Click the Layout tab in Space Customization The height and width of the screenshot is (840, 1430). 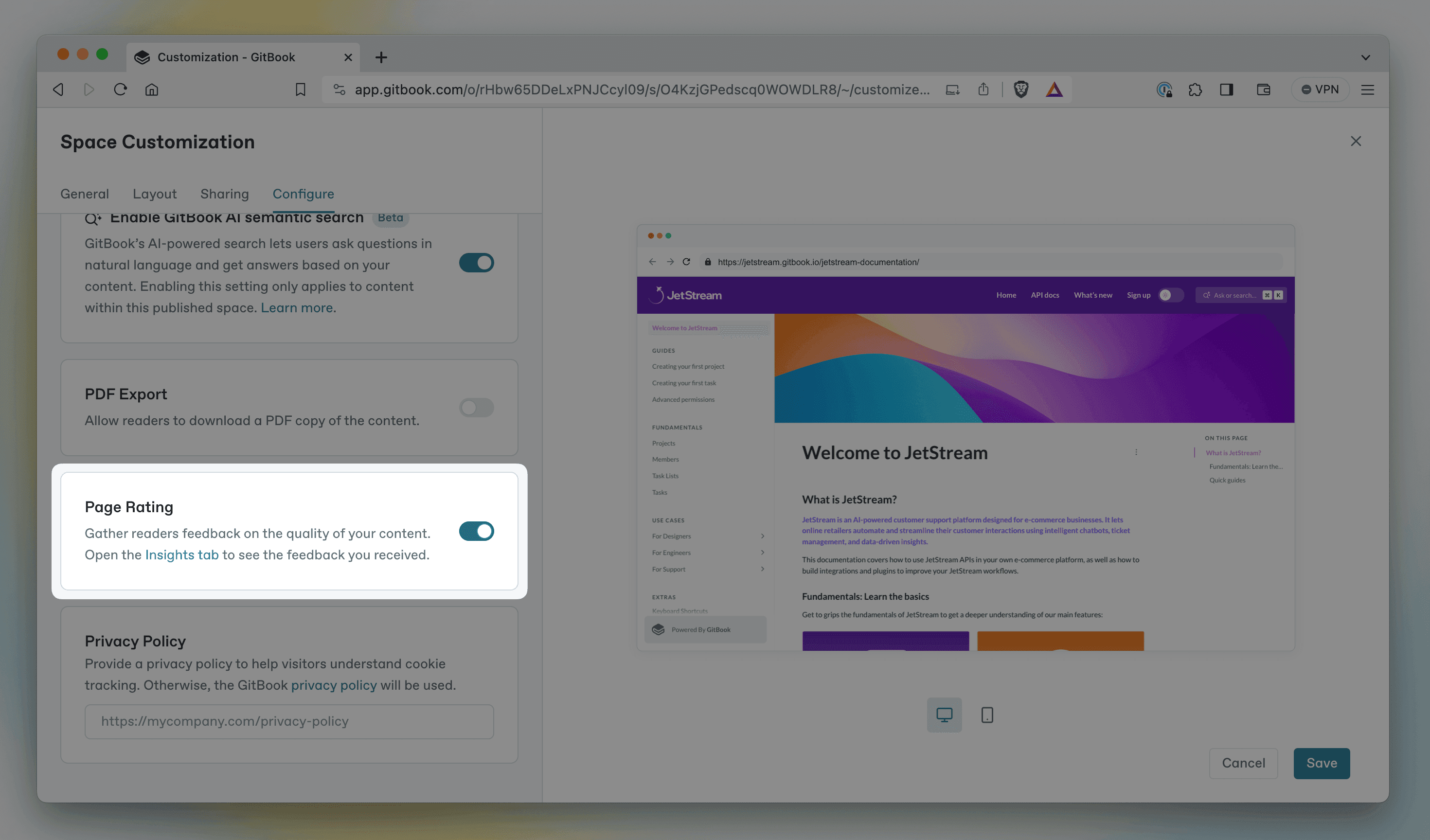pyautogui.click(x=154, y=193)
